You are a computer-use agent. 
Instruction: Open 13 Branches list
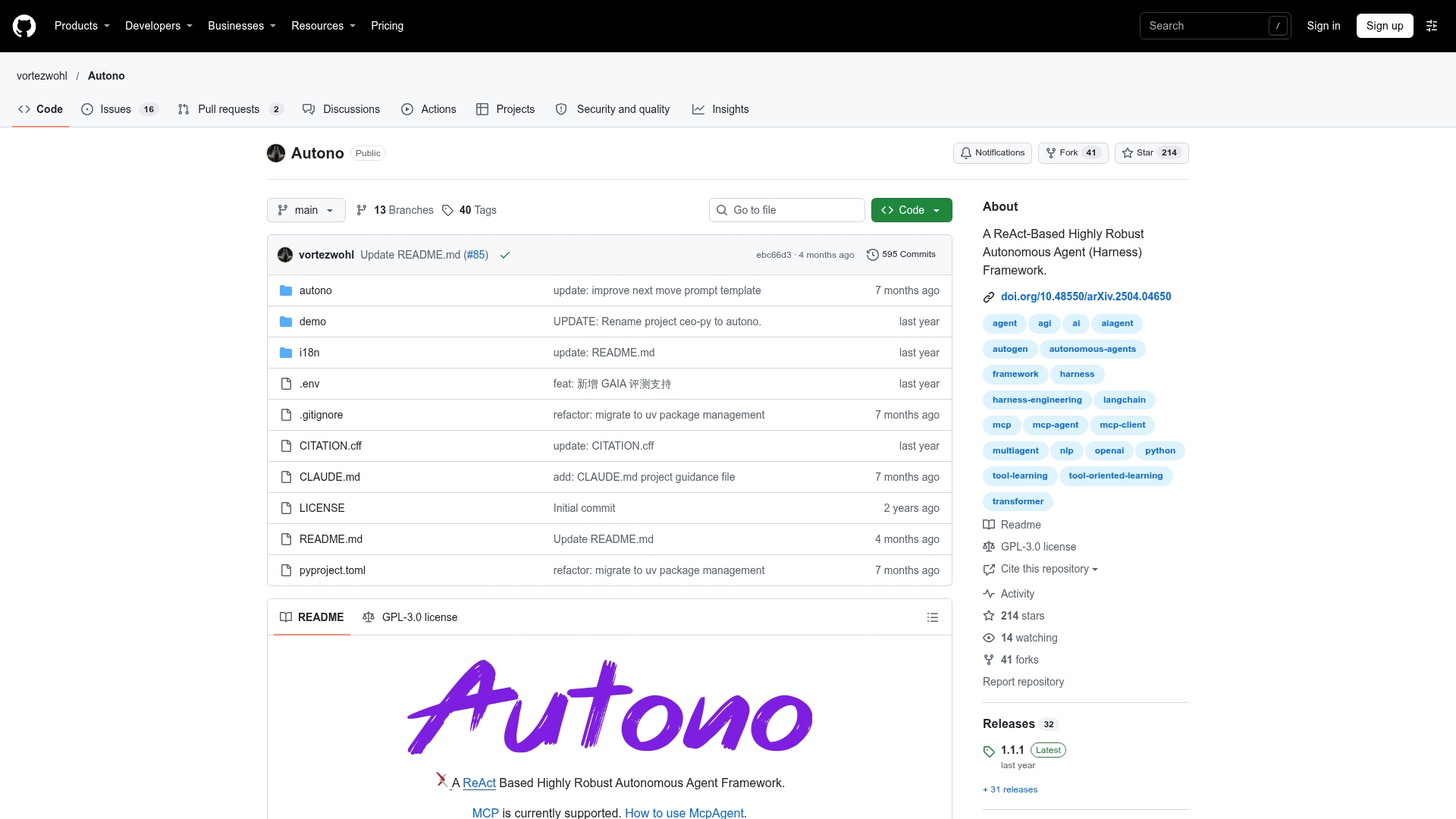pos(395,210)
